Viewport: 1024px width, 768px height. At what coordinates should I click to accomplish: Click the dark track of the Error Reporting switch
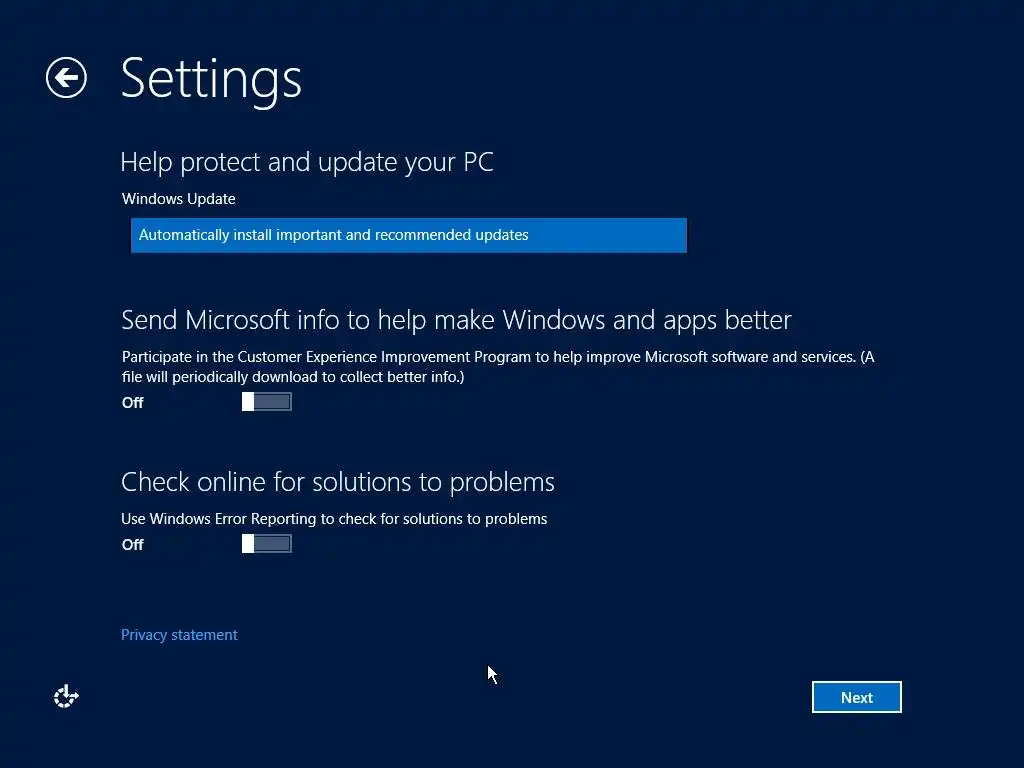point(274,544)
